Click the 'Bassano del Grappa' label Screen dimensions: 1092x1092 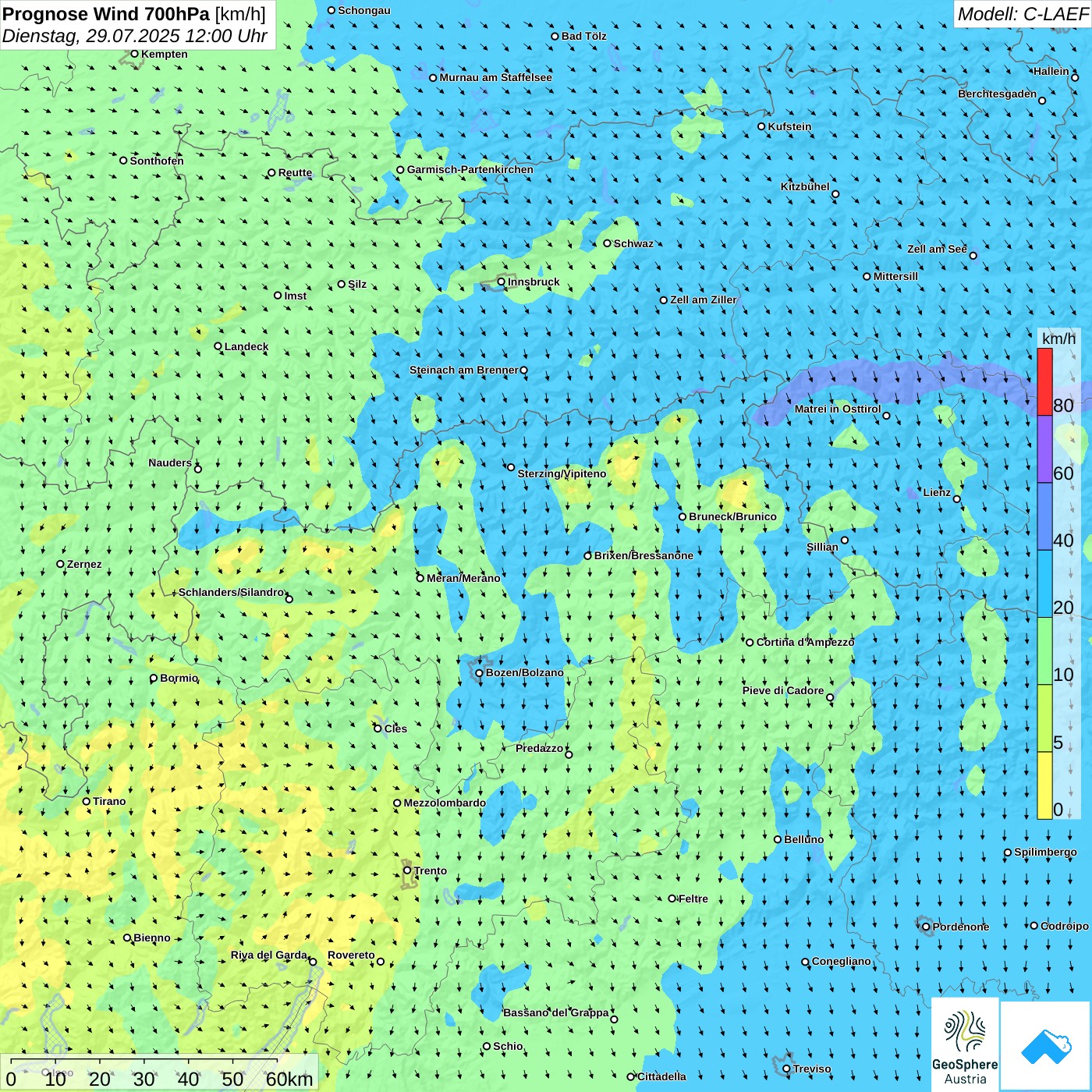[x=556, y=1012]
